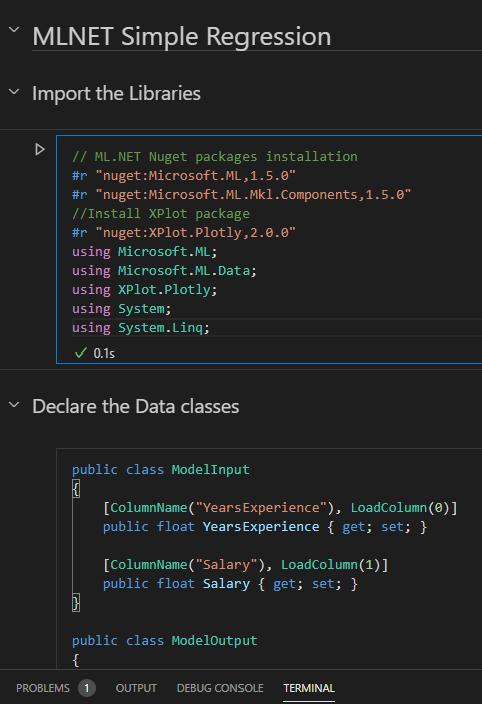This screenshot has width=482, height=704.
Task: Collapse the Declare the Data classes section
Action: click(x=14, y=405)
